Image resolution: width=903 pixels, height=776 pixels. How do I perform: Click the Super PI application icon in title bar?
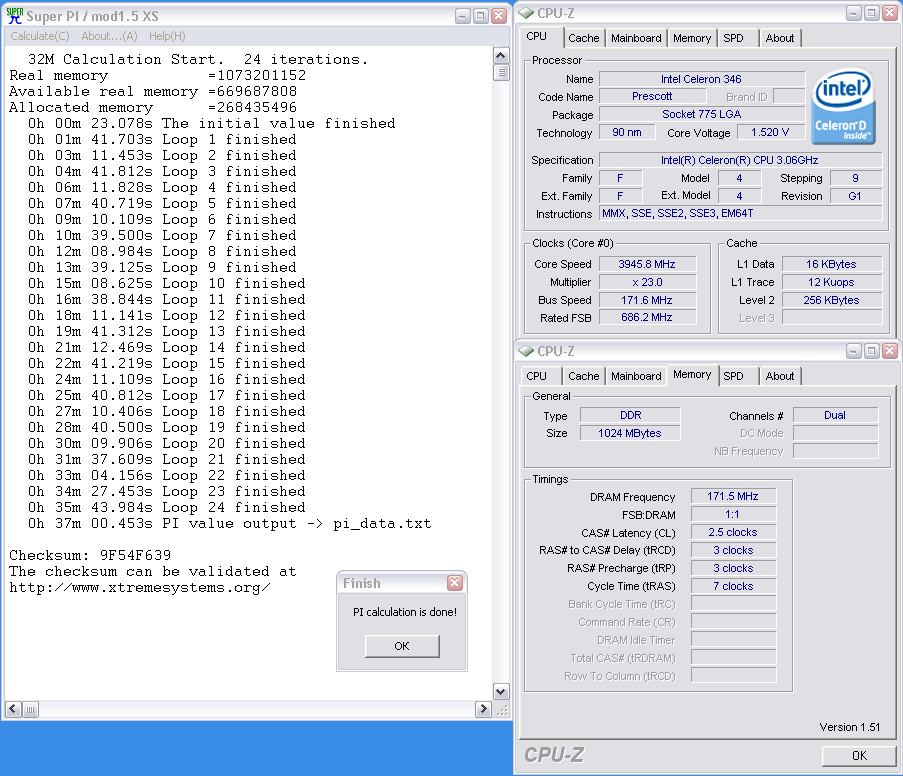pos(14,16)
